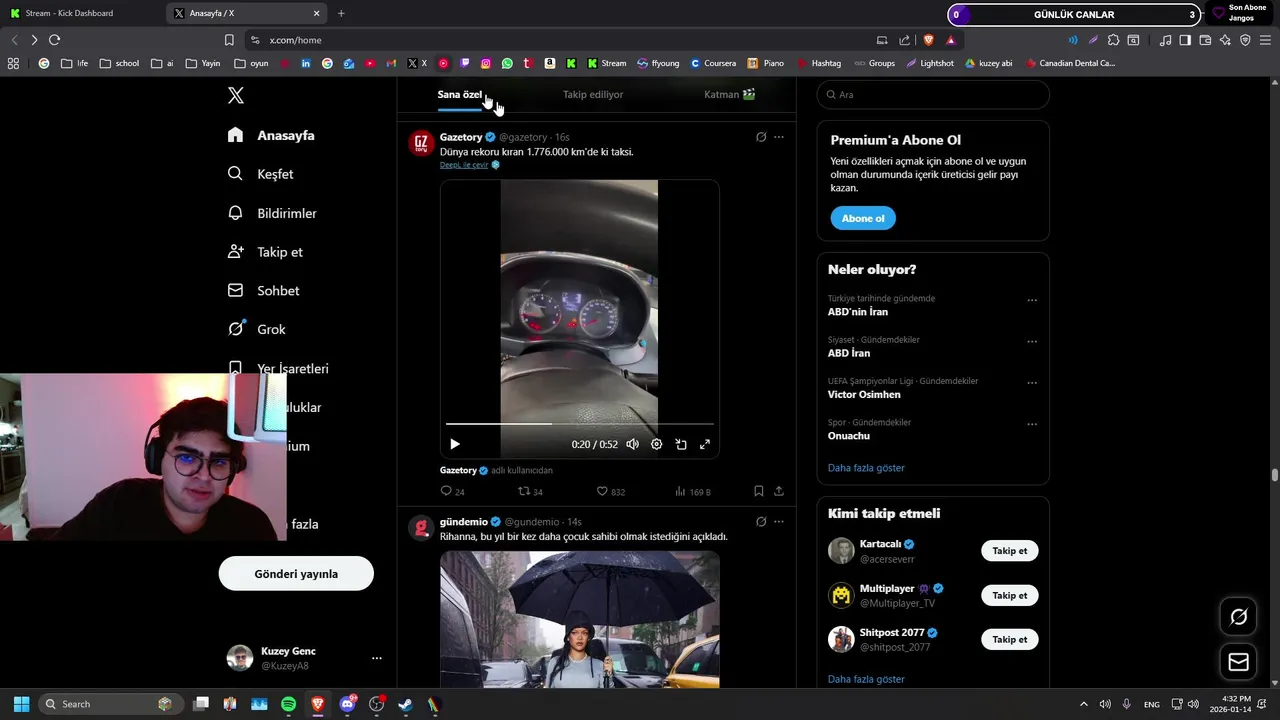
Task: Open Discord from the taskbar
Action: tap(347, 704)
